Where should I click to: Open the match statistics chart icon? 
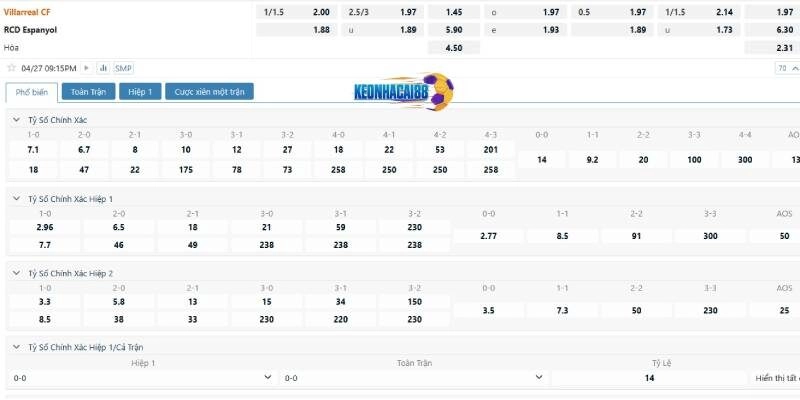(103, 68)
